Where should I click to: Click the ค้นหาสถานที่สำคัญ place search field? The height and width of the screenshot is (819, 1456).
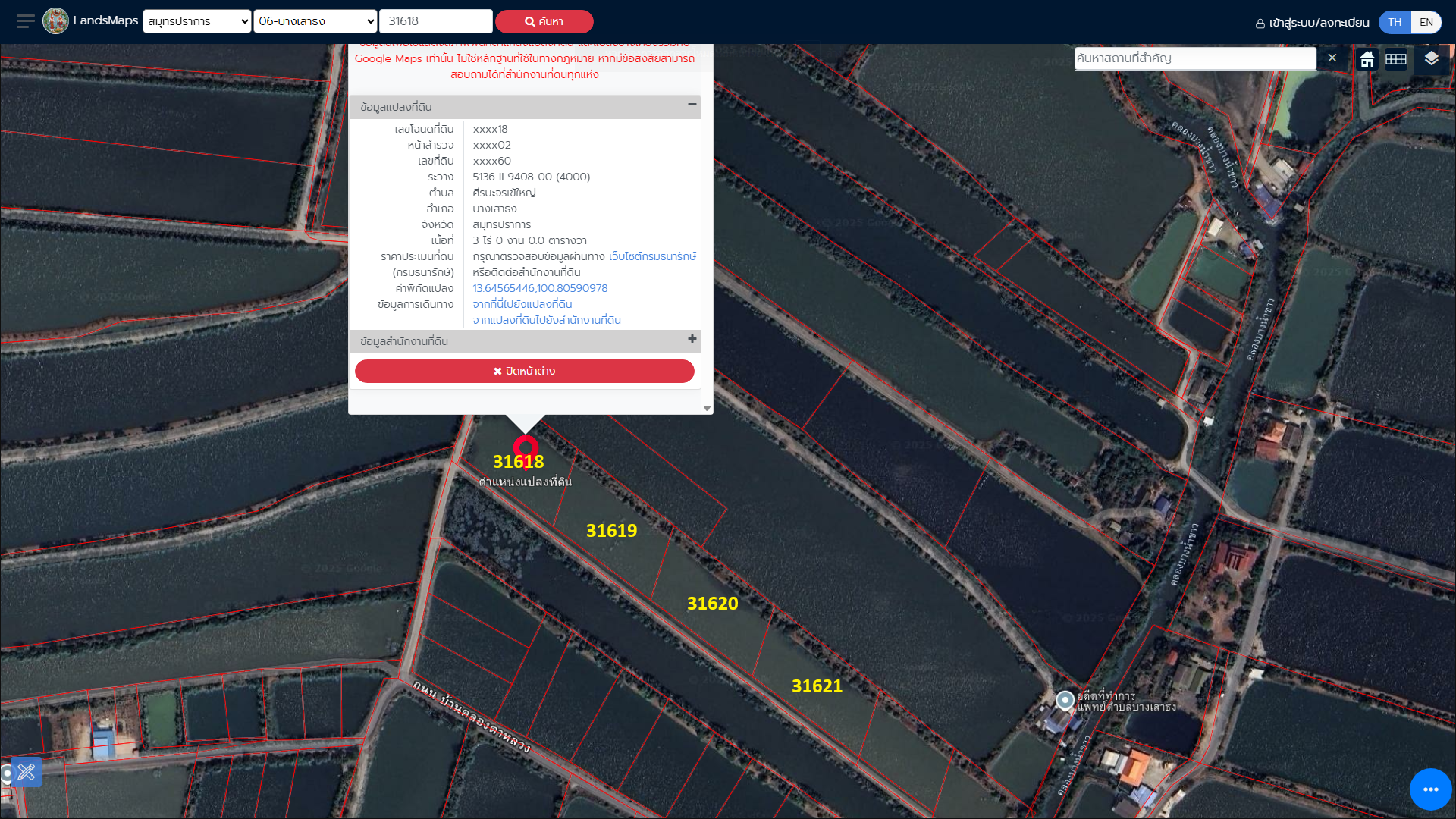pos(1195,58)
